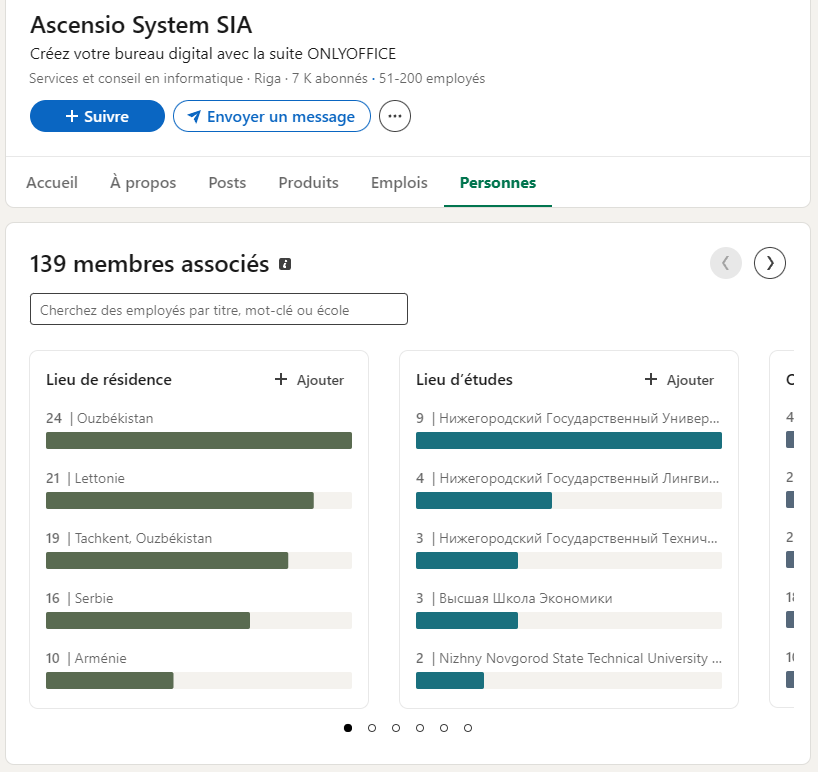Viewport: 818px width, 772px height.
Task: Select the second pagination dot
Action: tap(372, 728)
